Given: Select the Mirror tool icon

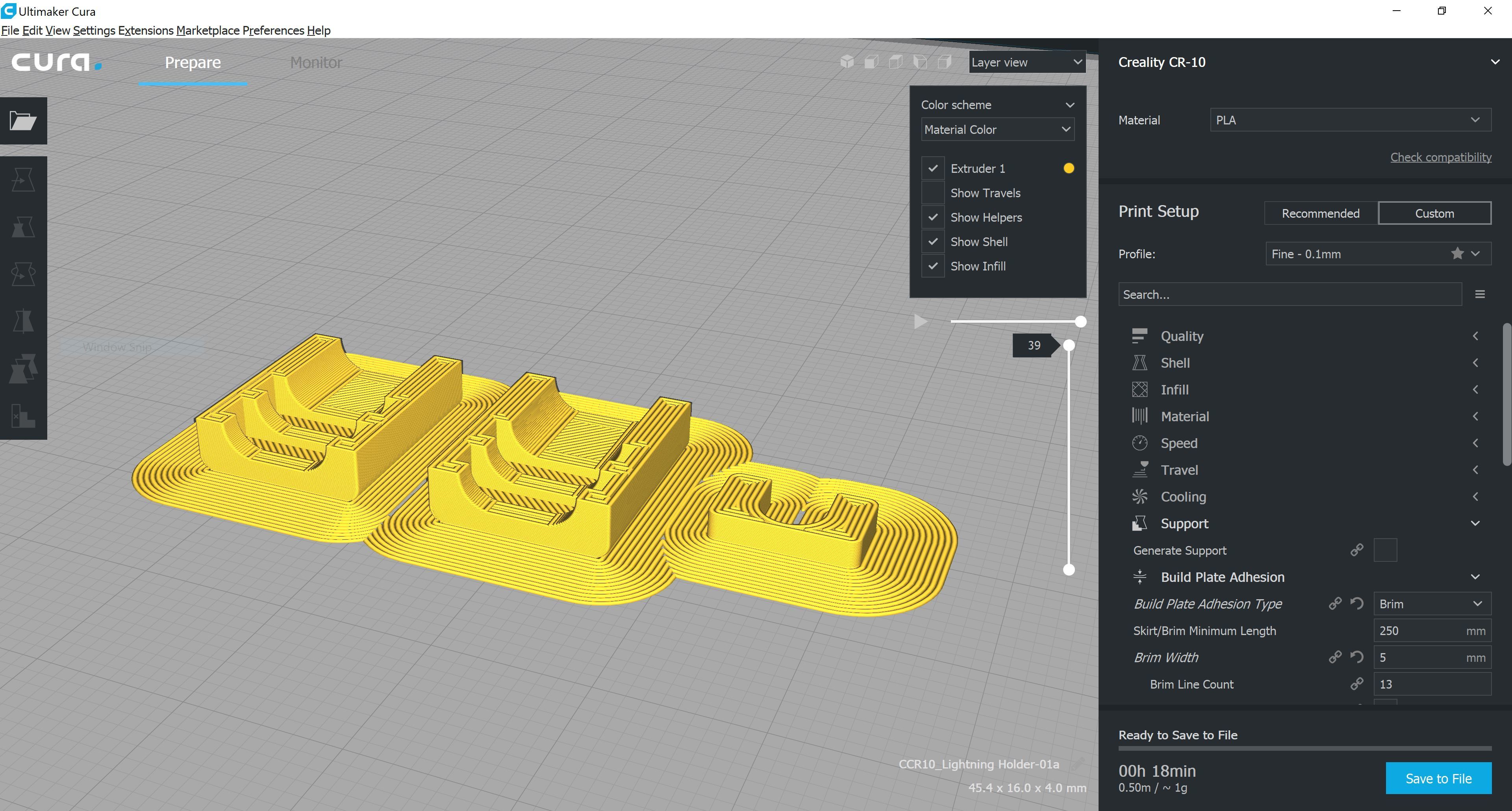Looking at the screenshot, I should [x=23, y=321].
